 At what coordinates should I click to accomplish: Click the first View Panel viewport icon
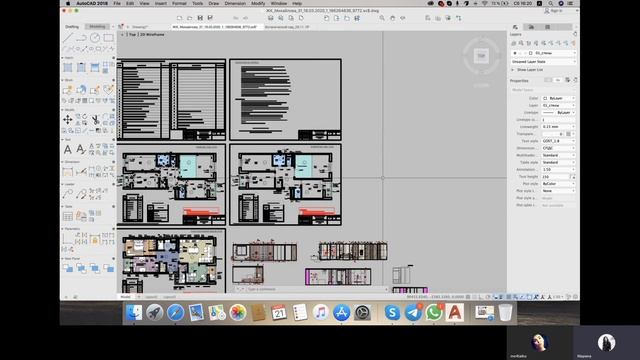point(68,268)
